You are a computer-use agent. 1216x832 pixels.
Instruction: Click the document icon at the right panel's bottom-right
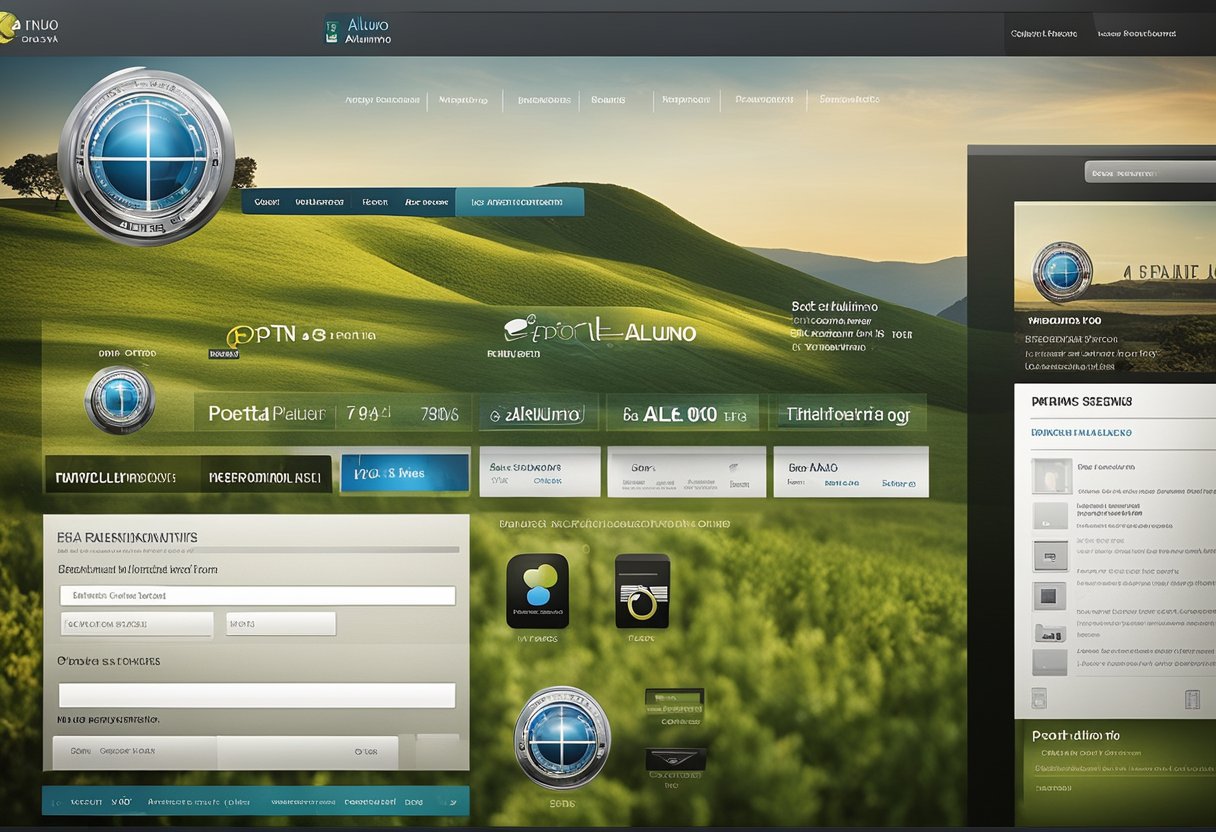click(1191, 698)
